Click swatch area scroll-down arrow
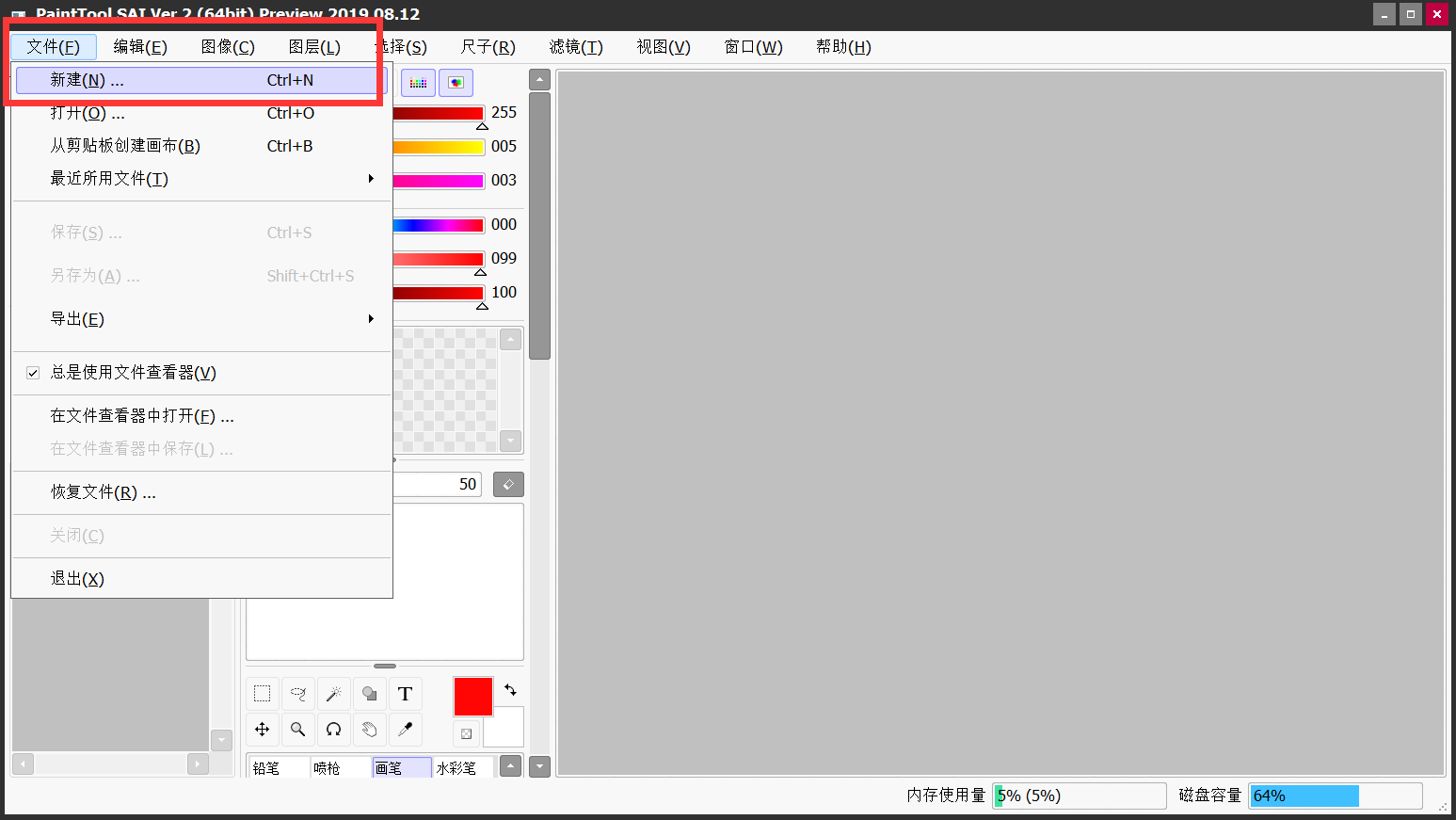This screenshot has height=820, width=1456. pos(510,440)
